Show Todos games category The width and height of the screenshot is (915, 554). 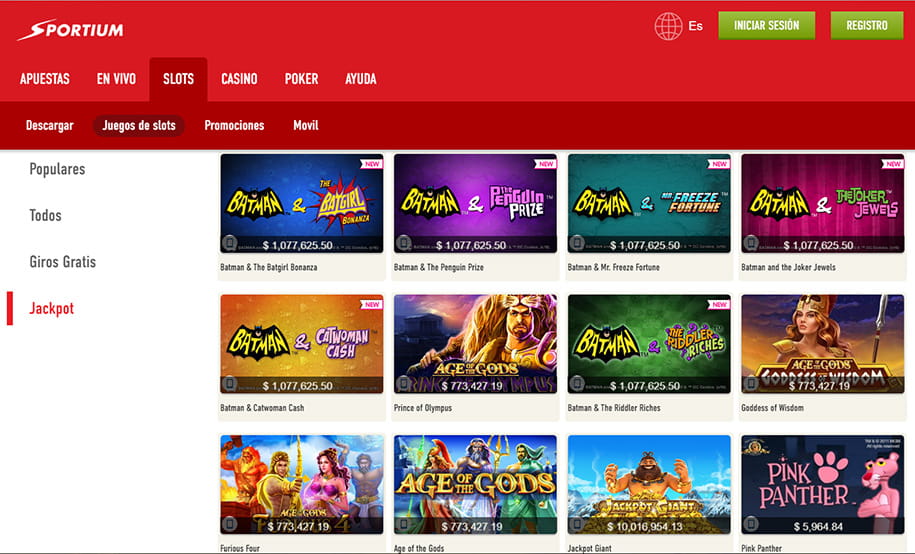pyautogui.click(x=46, y=215)
